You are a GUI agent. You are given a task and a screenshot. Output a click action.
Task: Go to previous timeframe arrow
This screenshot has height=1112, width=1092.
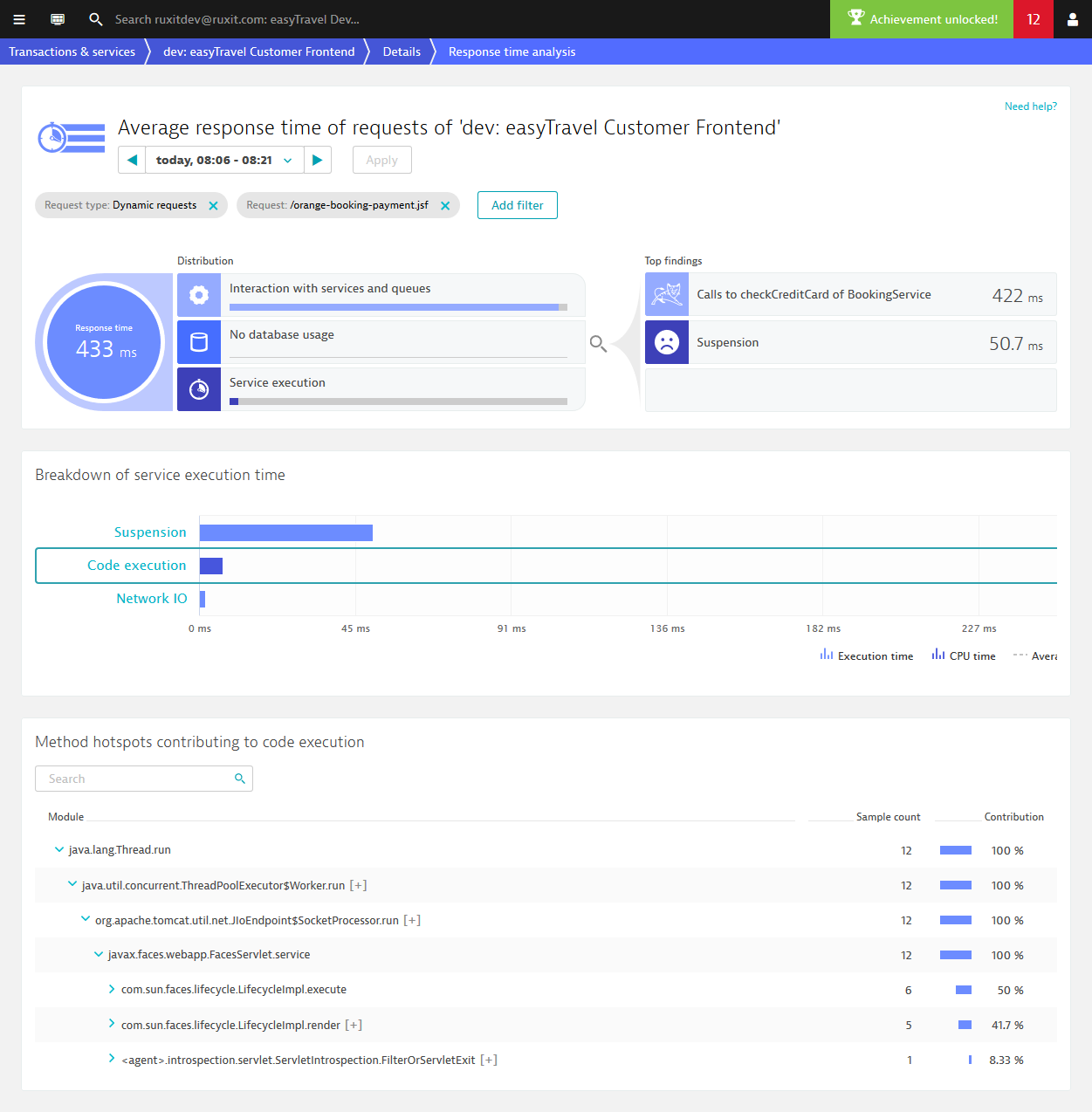[132, 160]
